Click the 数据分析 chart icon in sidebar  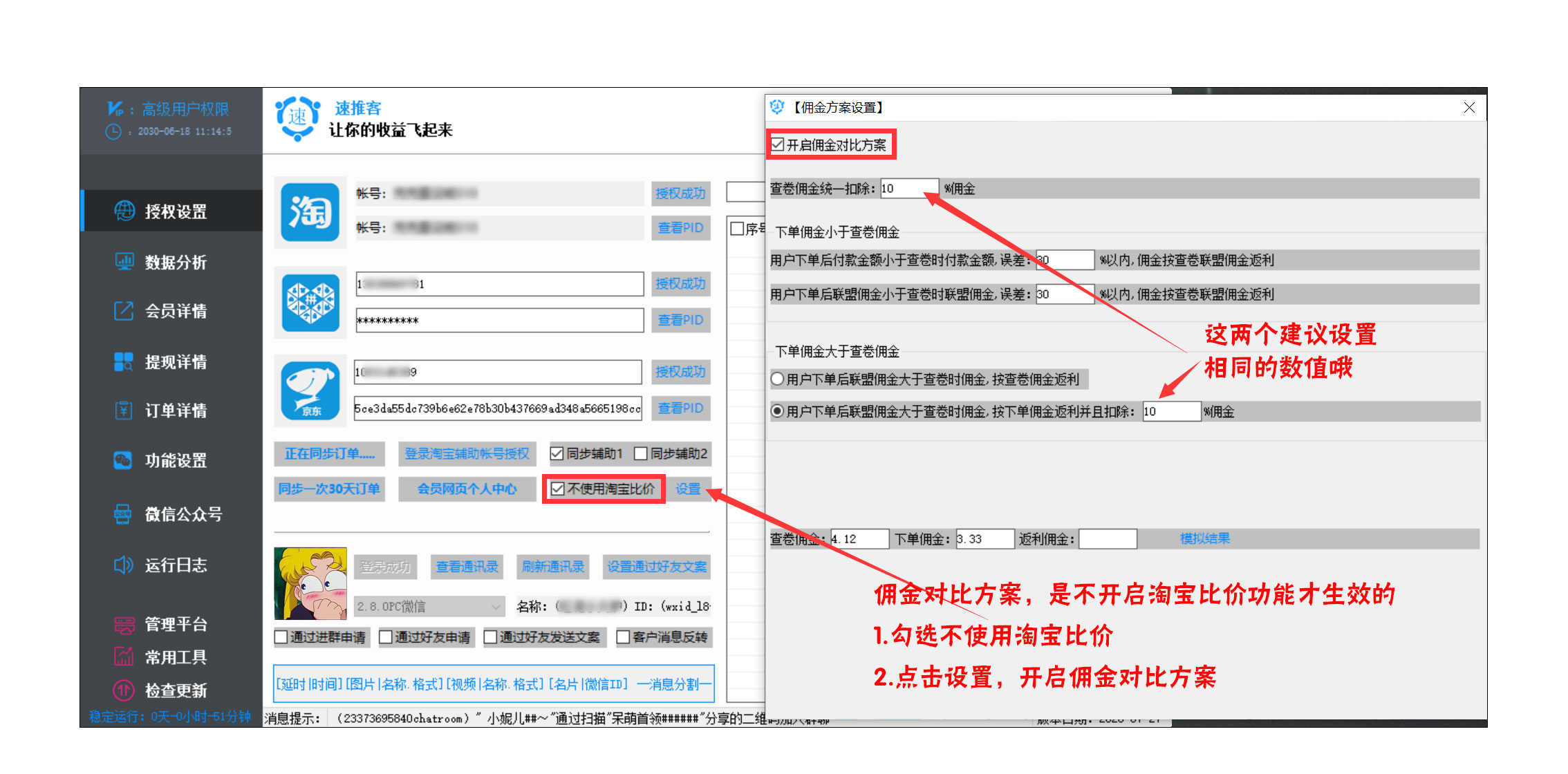(124, 262)
